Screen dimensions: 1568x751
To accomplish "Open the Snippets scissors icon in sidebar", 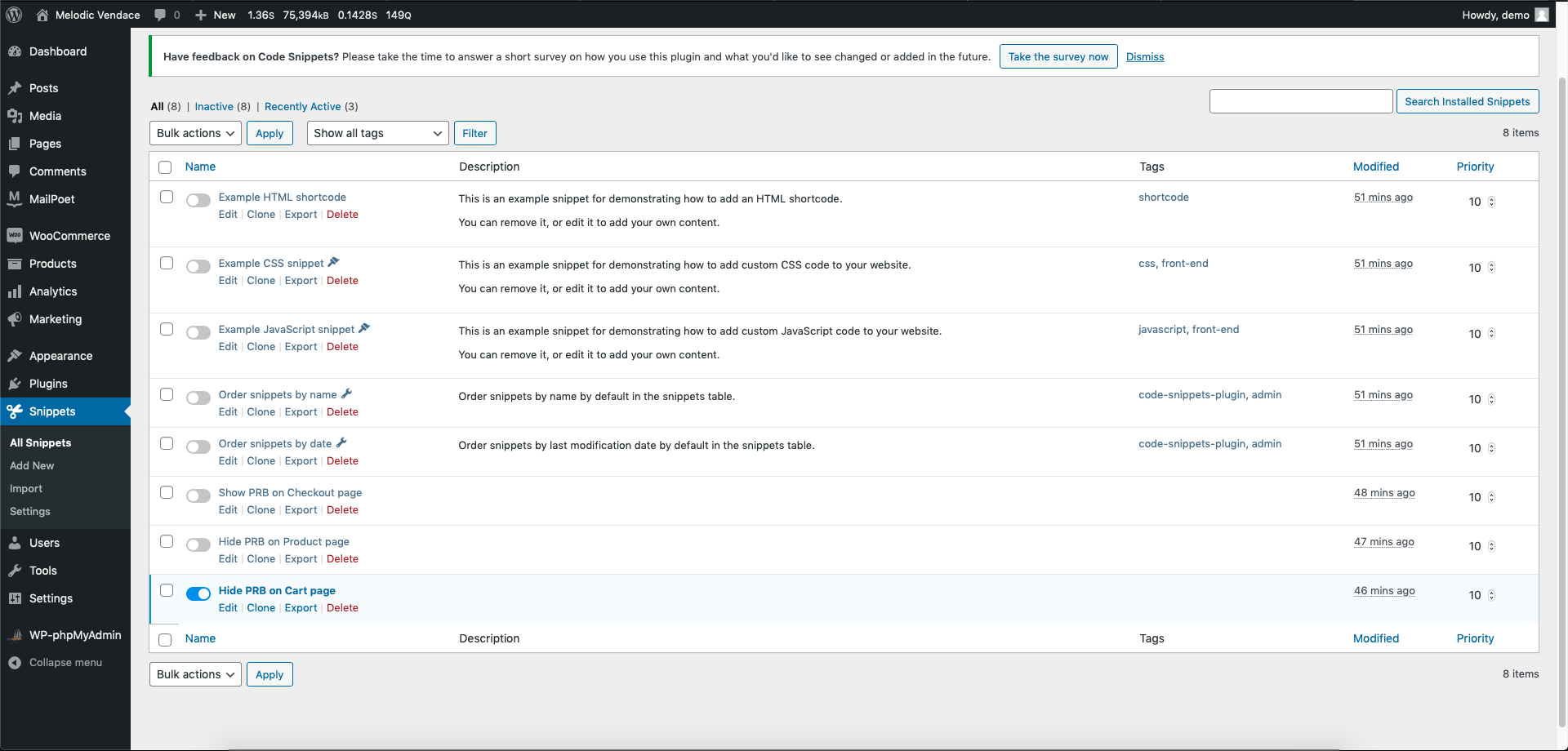I will pyautogui.click(x=15, y=411).
